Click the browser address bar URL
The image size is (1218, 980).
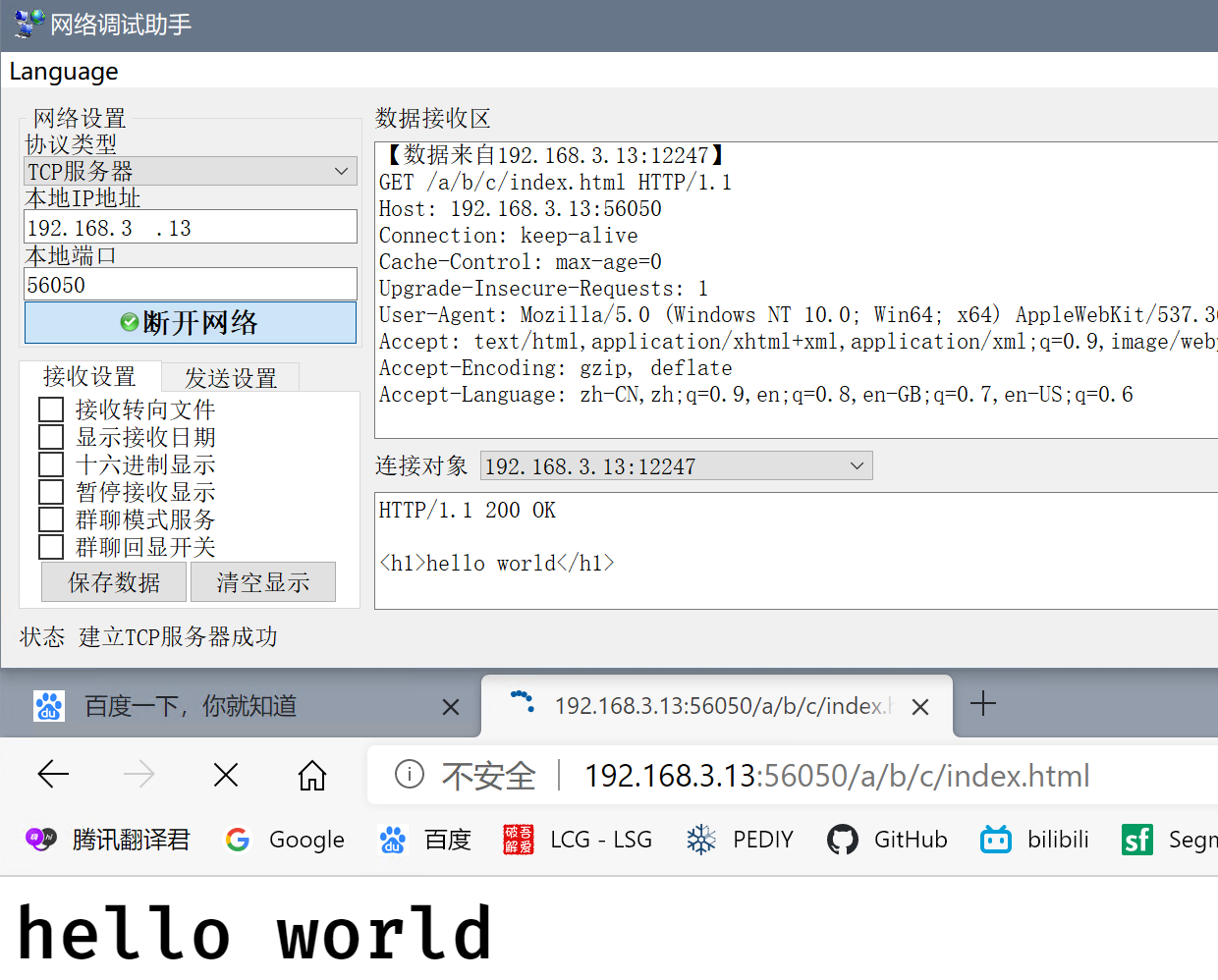tap(837, 776)
